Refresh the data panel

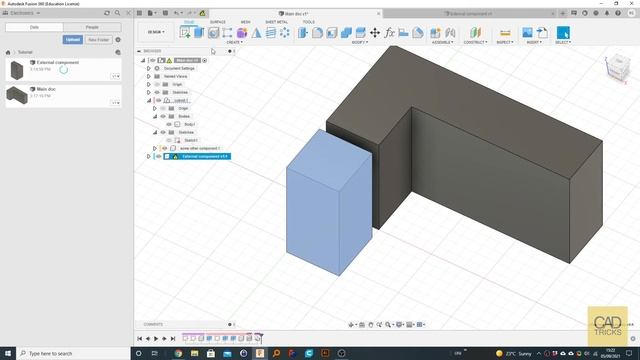pos(107,13)
